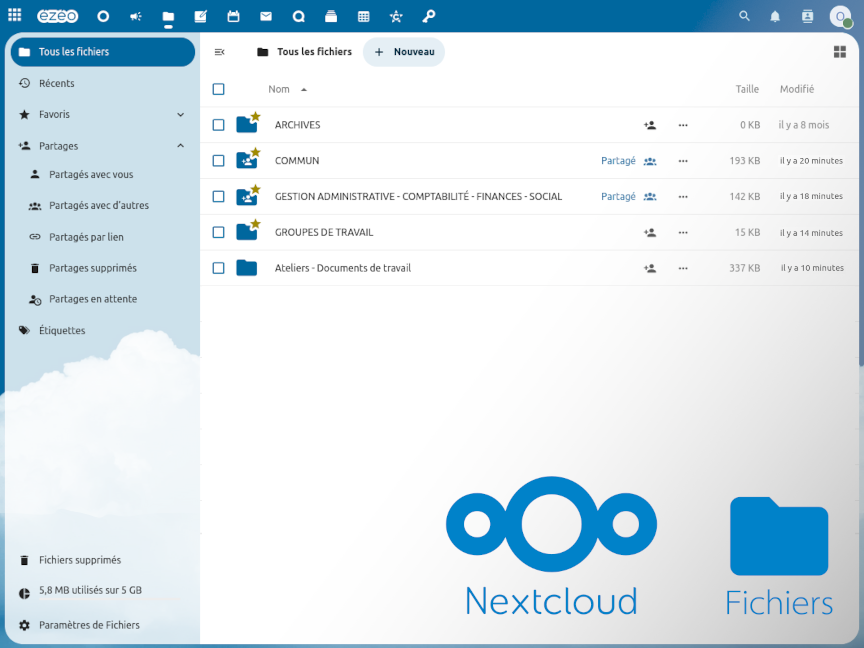Open the Dashboard circle icon in top bar
The width and height of the screenshot is (864, 648).
[x=103, y=17]
